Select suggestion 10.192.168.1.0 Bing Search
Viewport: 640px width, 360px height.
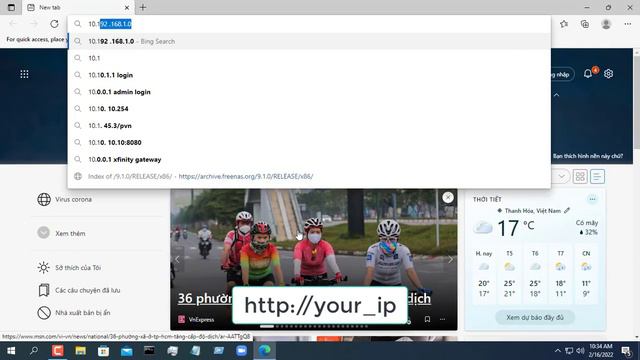(x=309, y=41)
